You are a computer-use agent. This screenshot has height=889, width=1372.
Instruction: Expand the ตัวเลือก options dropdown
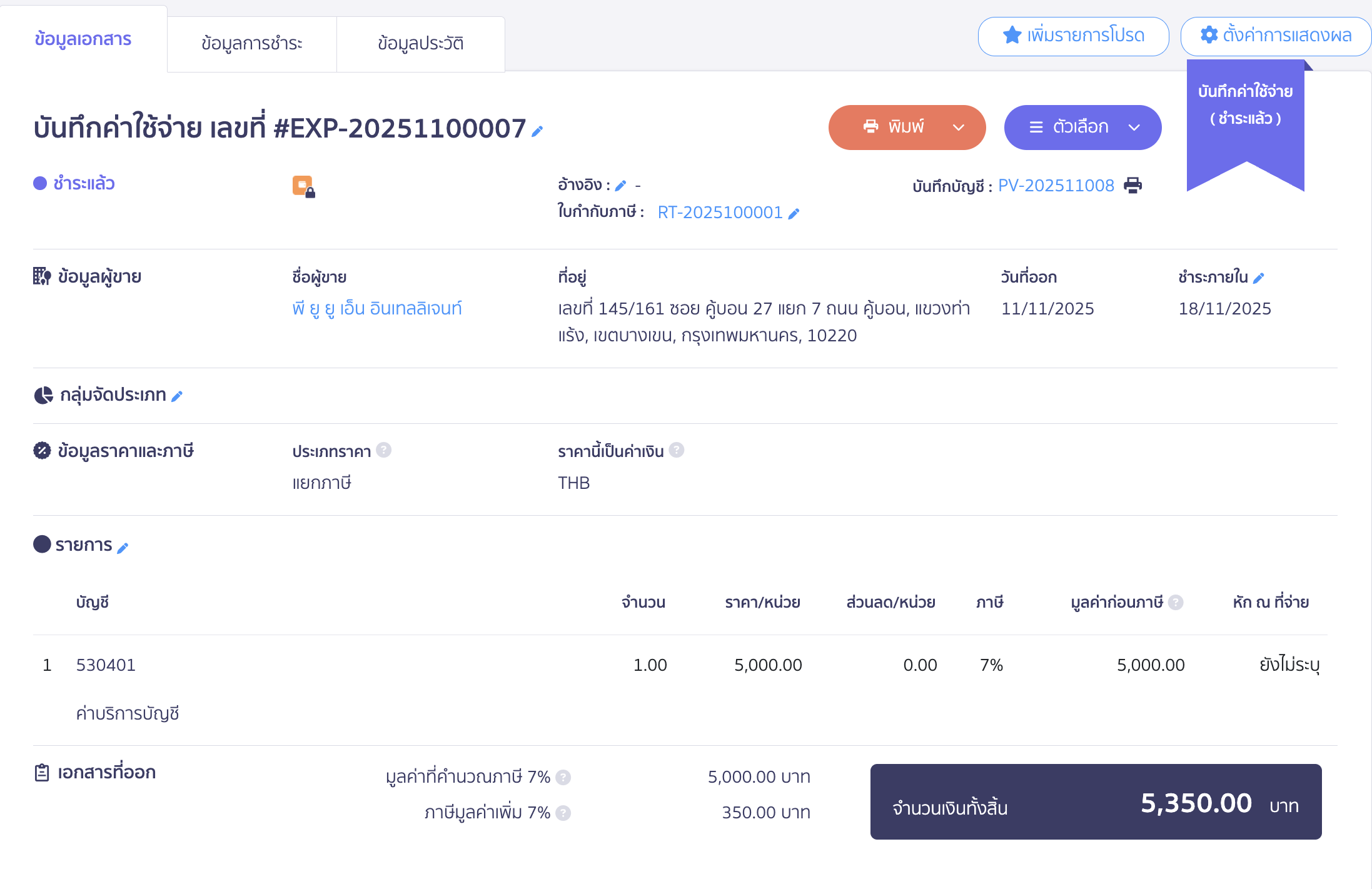[1136, 127]
